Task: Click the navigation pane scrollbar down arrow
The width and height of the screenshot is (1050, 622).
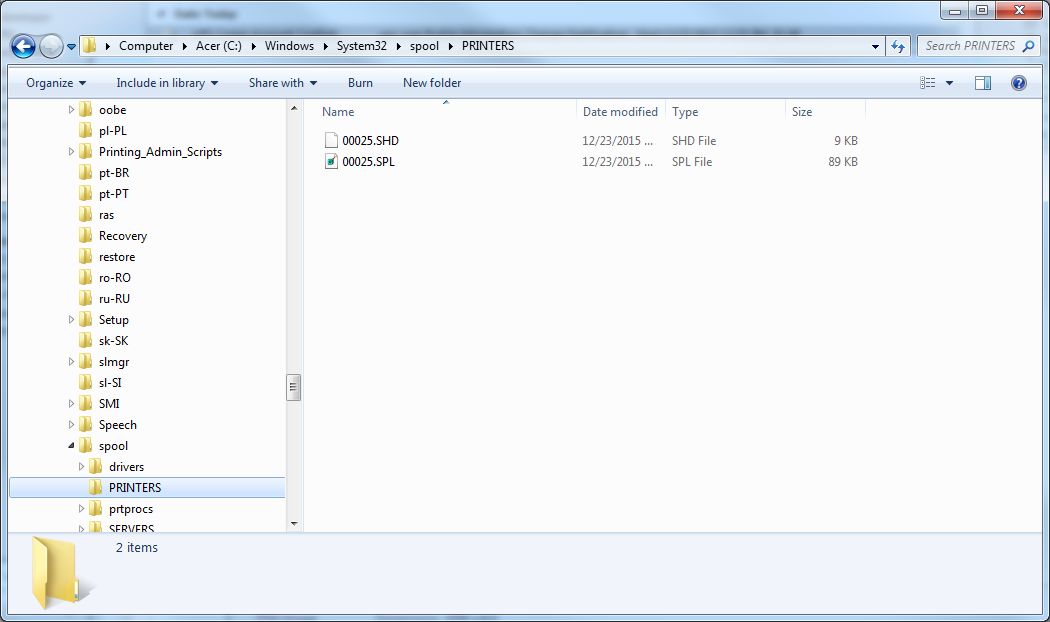Action: [294, 523]
